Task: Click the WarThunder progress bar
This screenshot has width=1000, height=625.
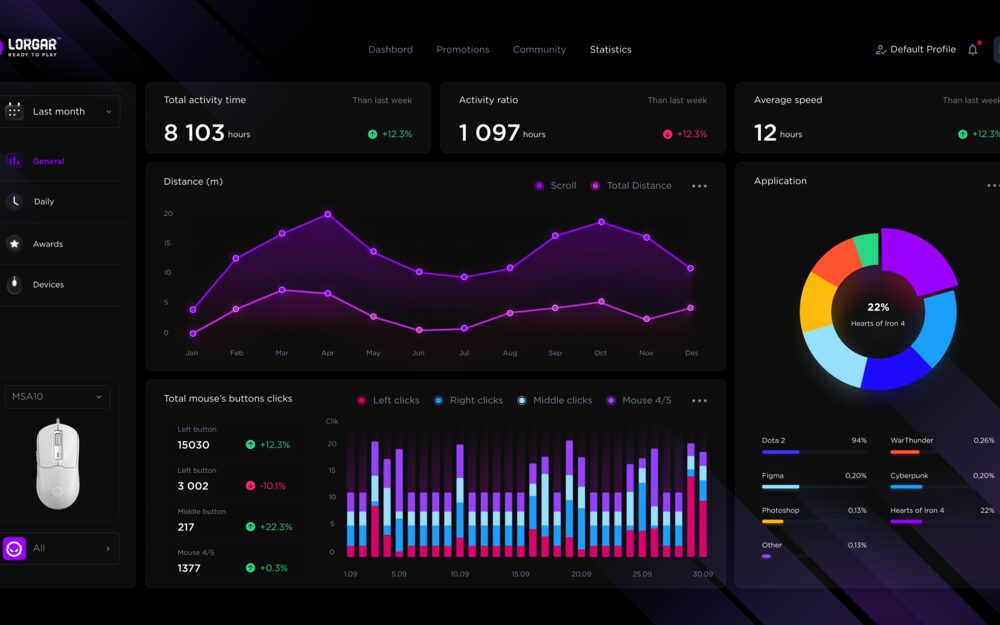Action: [943, 452]
